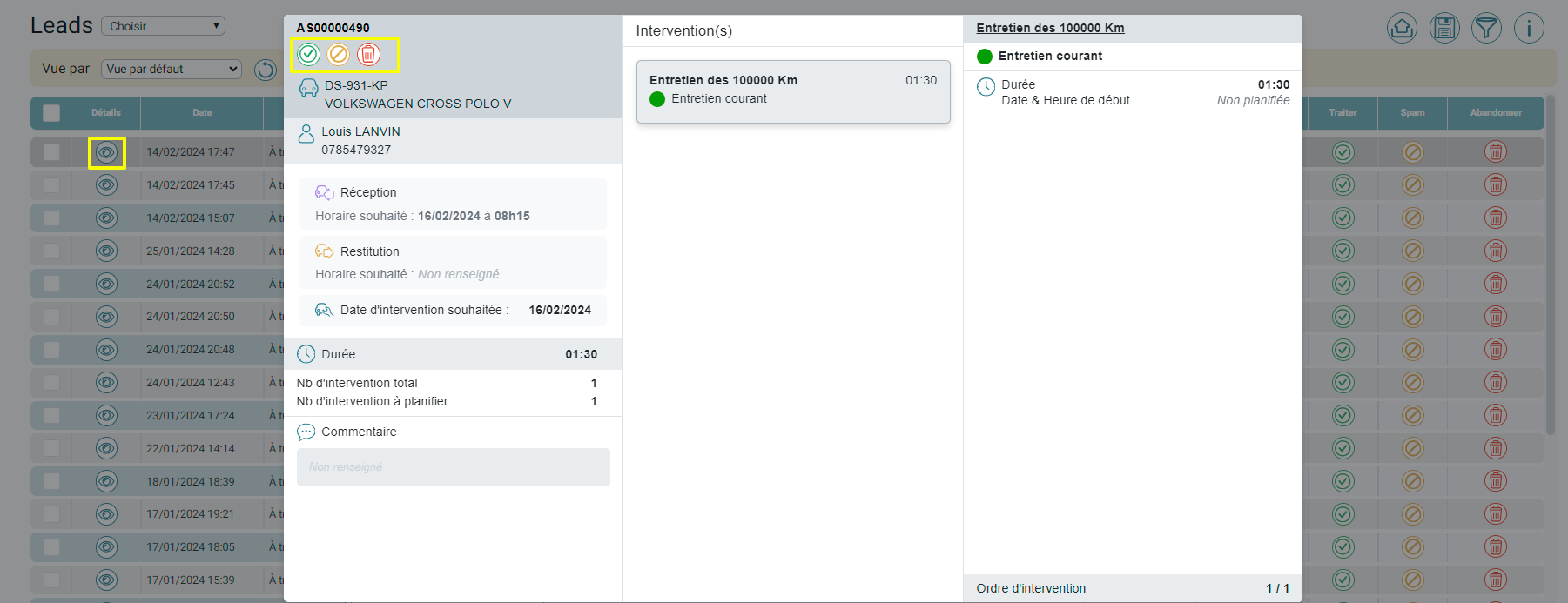Viewport: 1568px width, 603px height.
Task: Open the Choisir dropdown next to Leads
Action: [163, 26]
